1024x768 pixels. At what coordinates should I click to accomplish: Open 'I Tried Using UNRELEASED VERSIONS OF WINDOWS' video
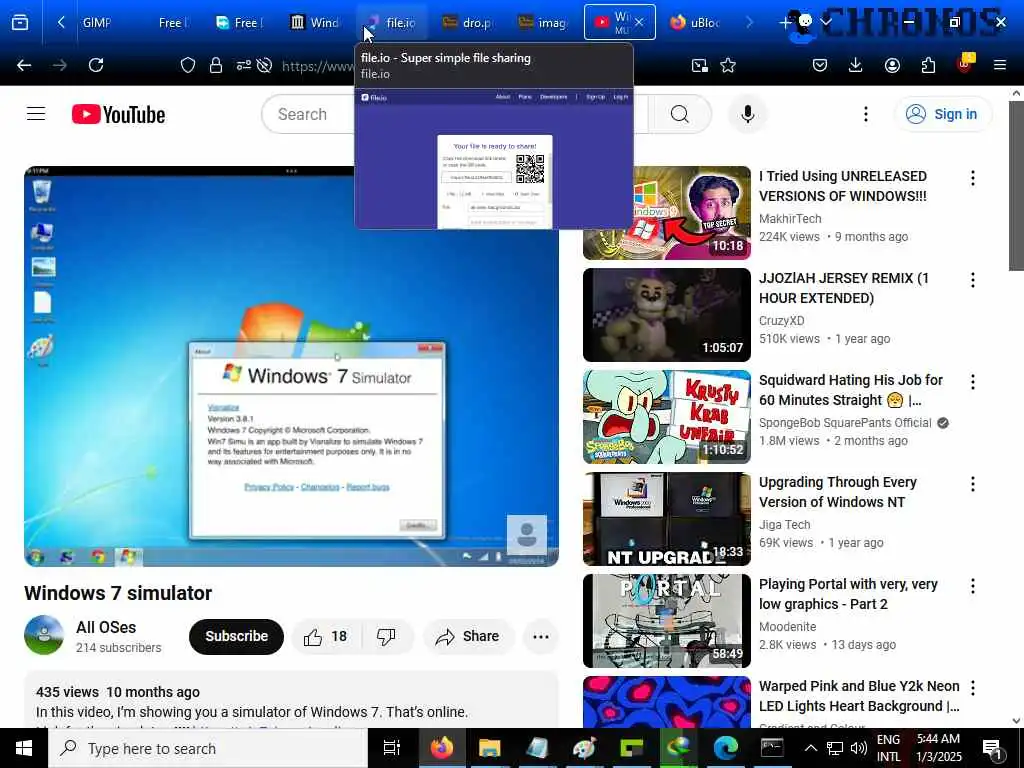[842, 186]
